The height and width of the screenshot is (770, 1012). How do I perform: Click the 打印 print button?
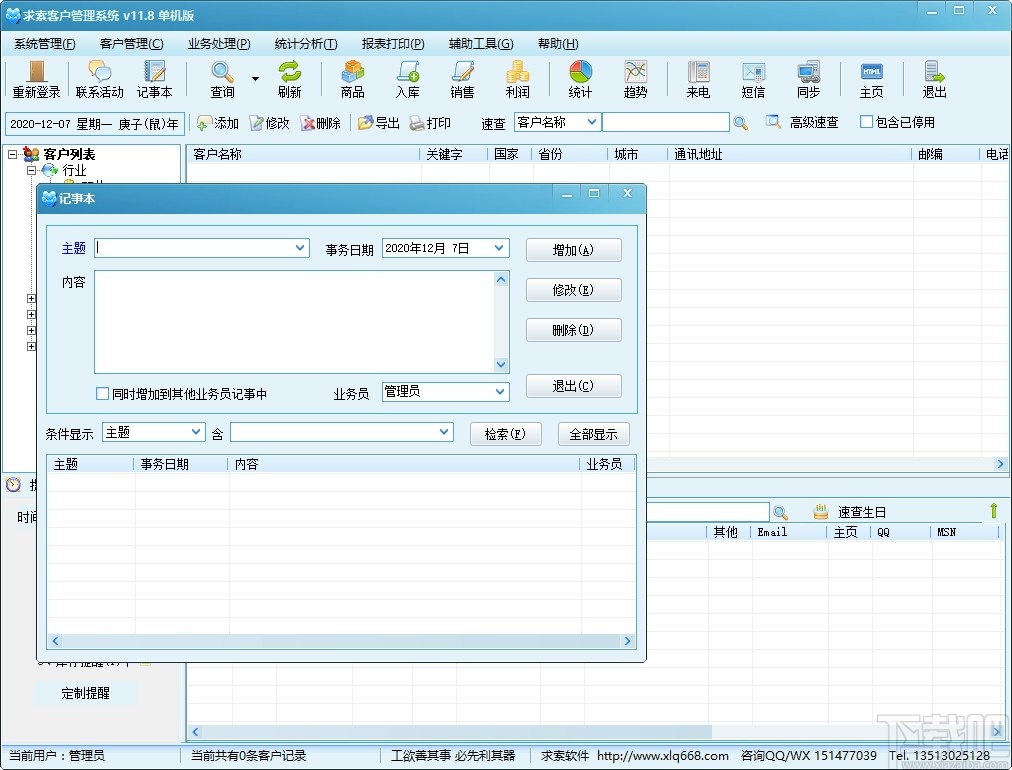point(430,123)
